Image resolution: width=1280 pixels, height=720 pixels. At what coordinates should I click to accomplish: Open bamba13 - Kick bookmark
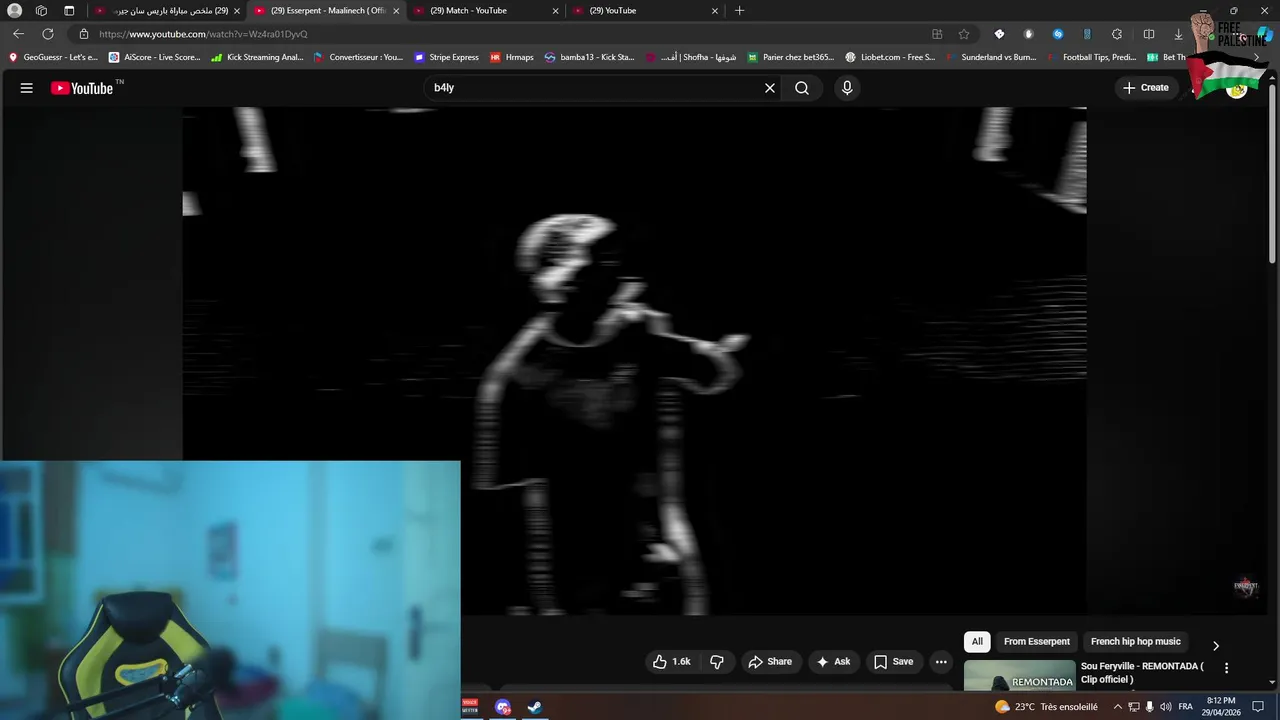(x=590, y=57)
